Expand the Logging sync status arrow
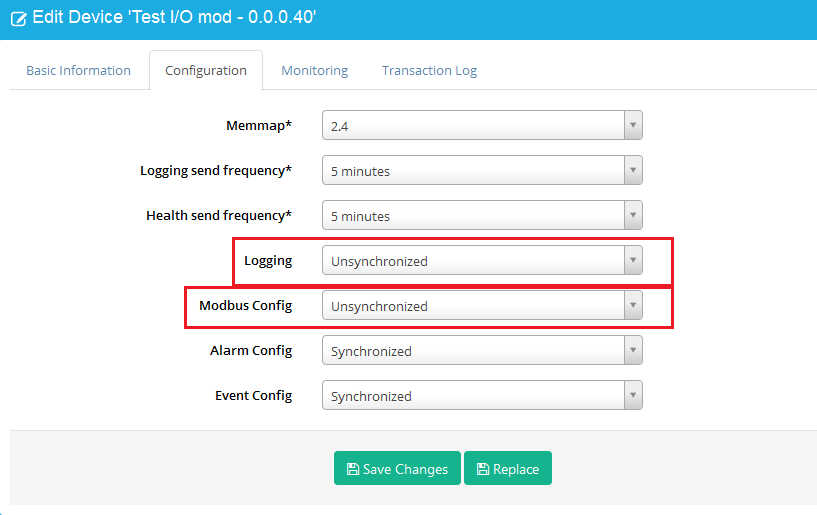The image size is (817, 515). click(633, 260)
